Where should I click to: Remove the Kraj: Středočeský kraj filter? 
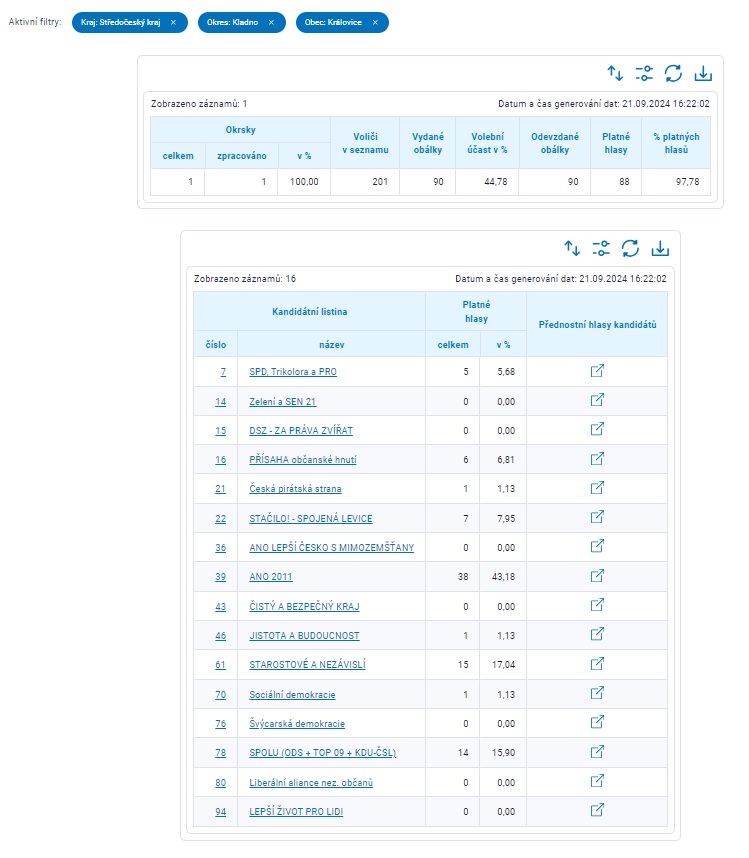click(x=173, y=22)
